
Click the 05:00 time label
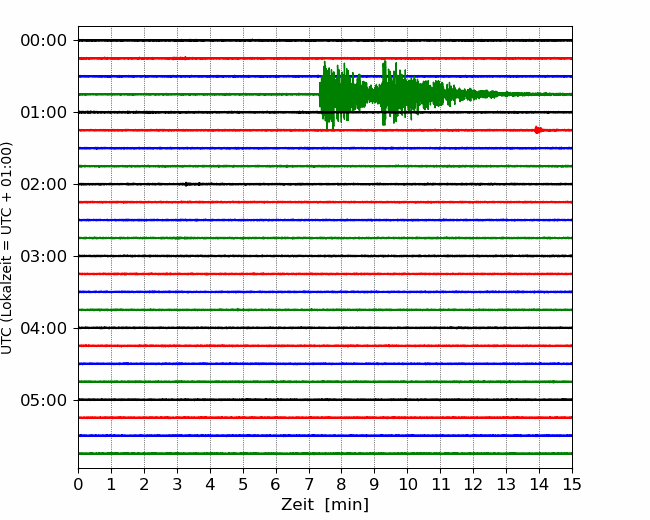[x=44, y=400]
